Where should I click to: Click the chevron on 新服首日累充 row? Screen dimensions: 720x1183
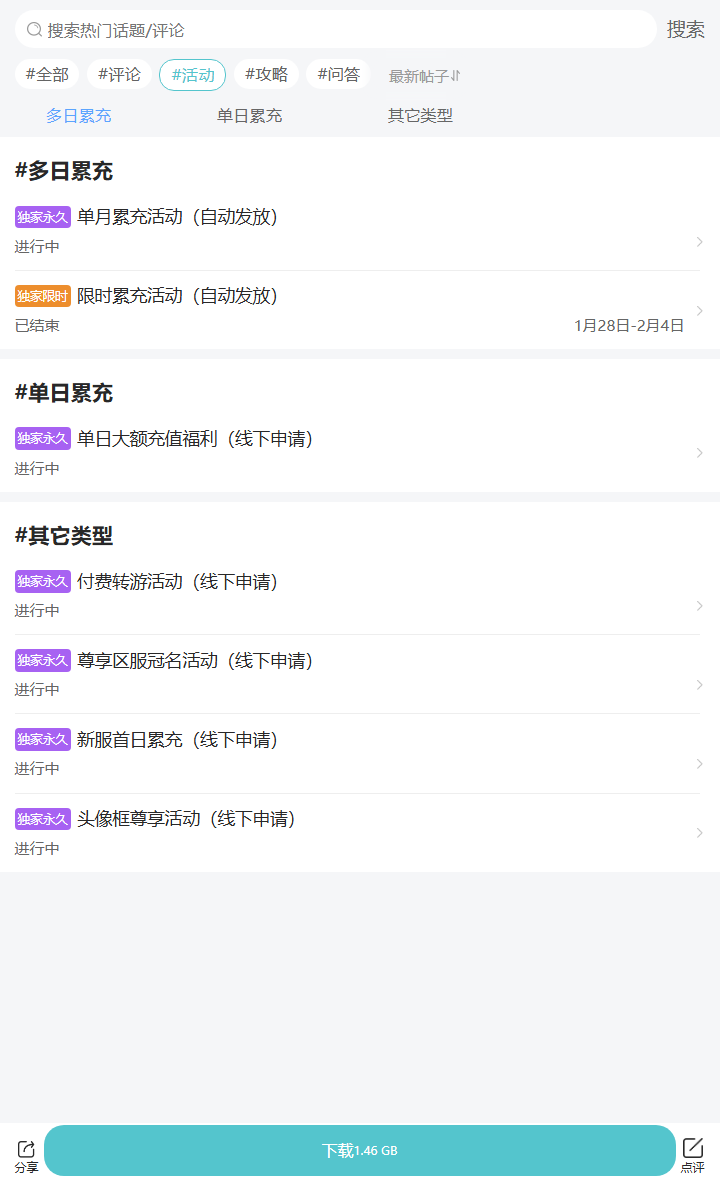700,764
